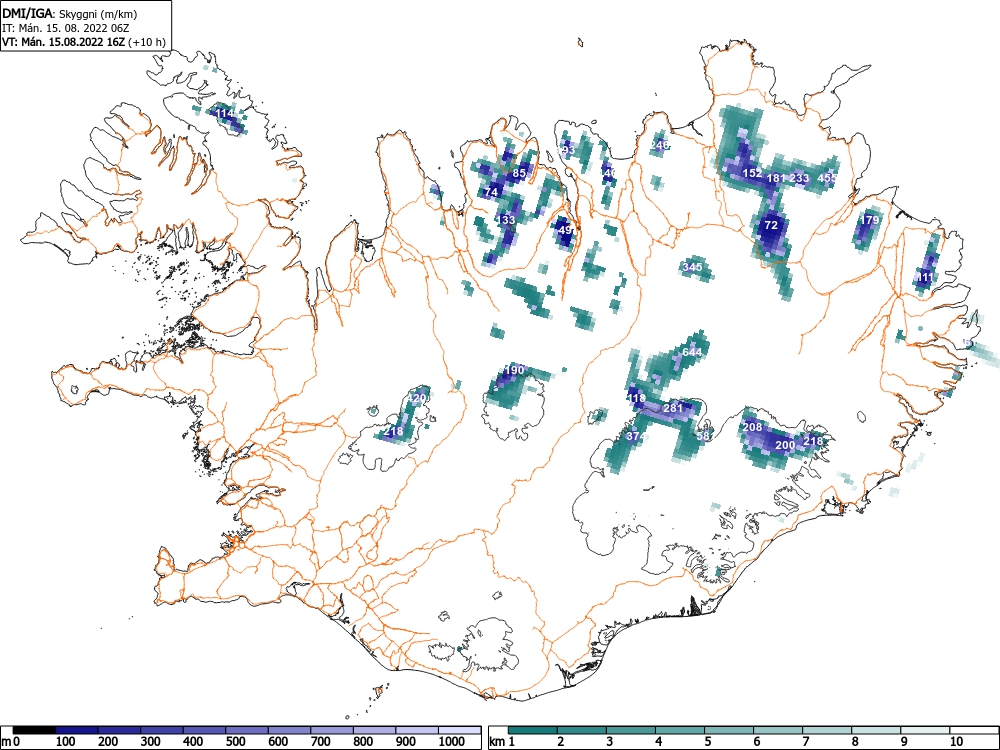Image resolution: width=1000 pixels, height=750 pixels.
Task: Click the '1000' label on meter legend
Action: (x=452, y=742)
